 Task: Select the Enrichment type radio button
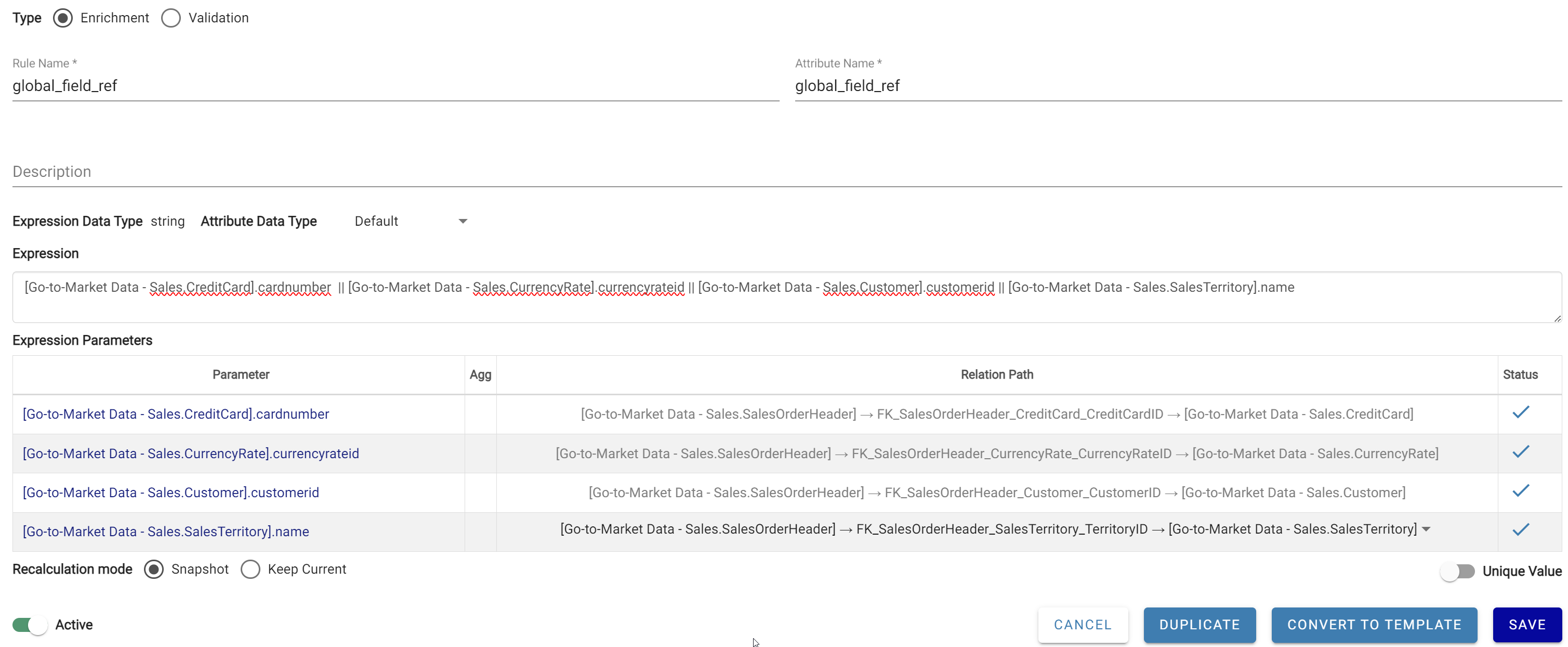point(63,18)
